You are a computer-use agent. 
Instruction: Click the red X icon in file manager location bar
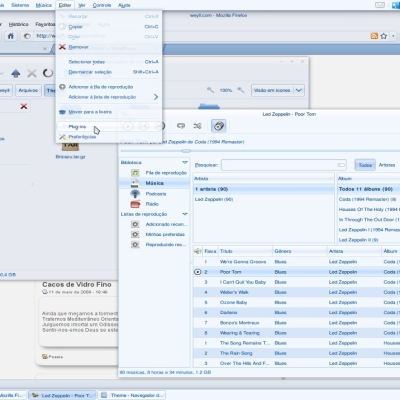[24, 106]
